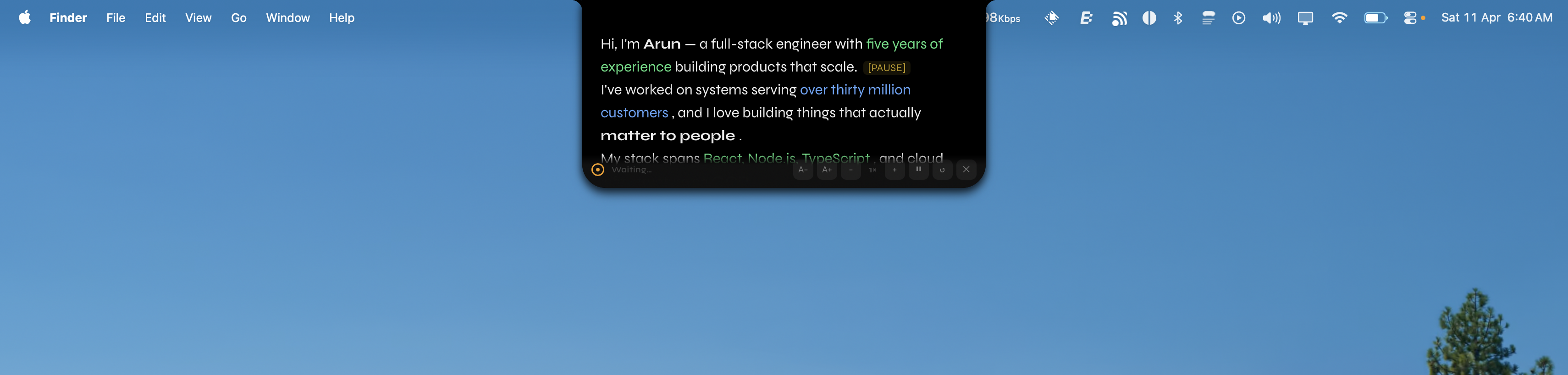
Task: Open the Screen Mirroring menu icon
Action: pyautogui.click(x=1306, y=18)
